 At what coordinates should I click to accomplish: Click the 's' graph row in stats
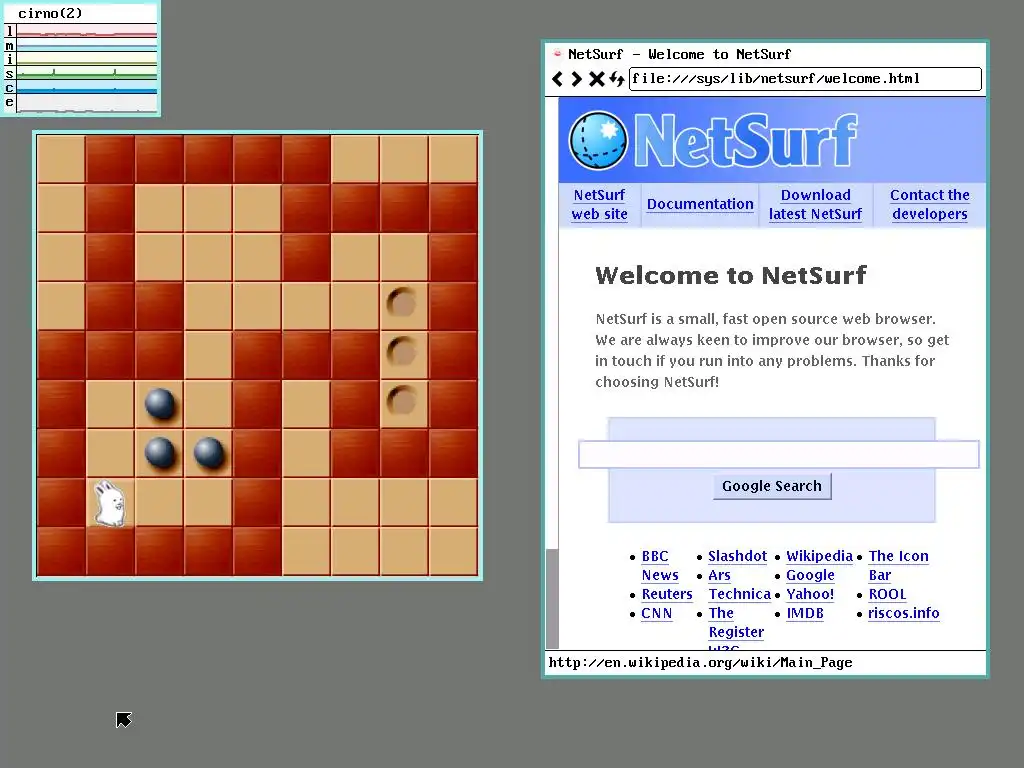click(x=81, y=74)
